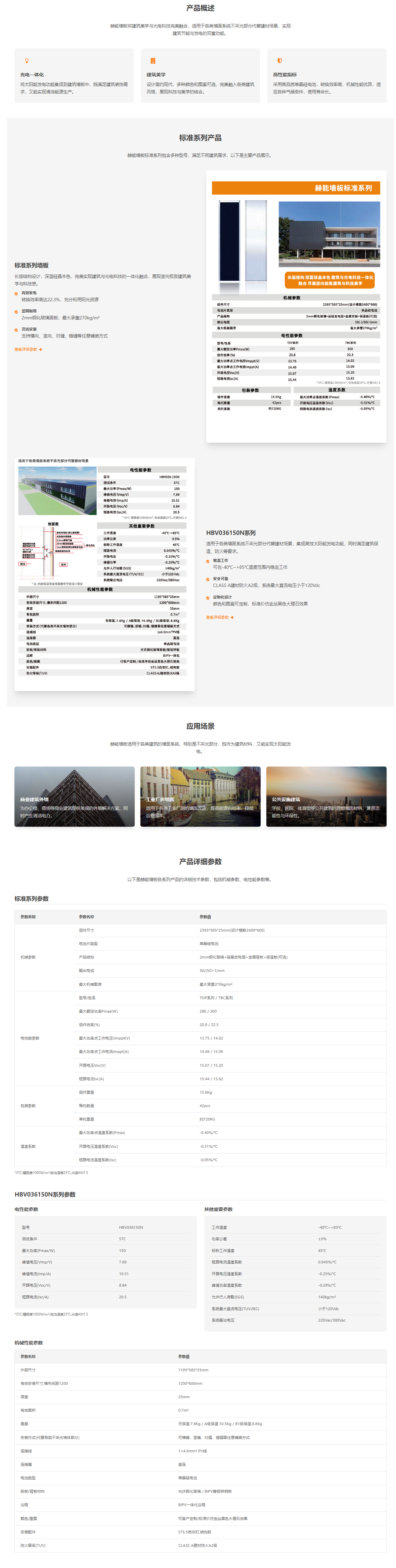Image resolution: width=396 pixels, height=1568 pixels.
Task: Click the HBV036150N datasheet image
Action: click(x=104, y=574)
